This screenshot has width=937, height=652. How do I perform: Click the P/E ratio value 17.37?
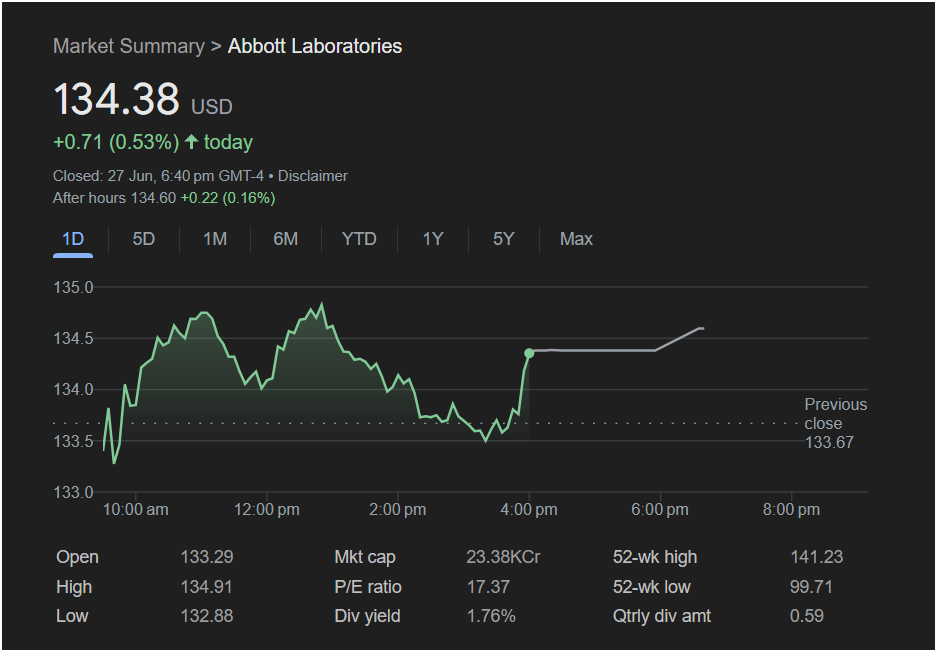tap(488, 587)
